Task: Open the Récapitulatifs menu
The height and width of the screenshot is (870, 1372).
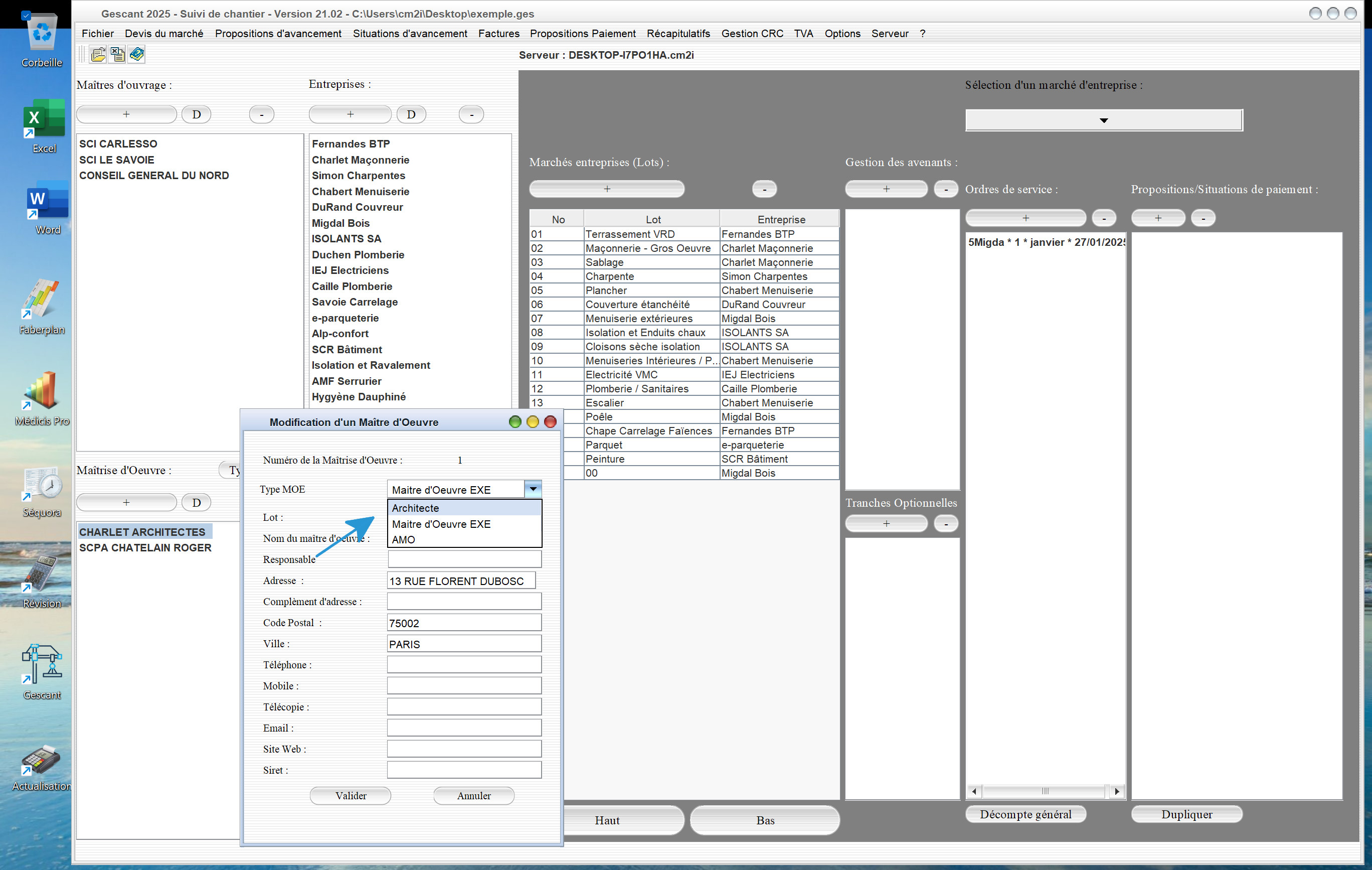Action: tap(678, 34)
